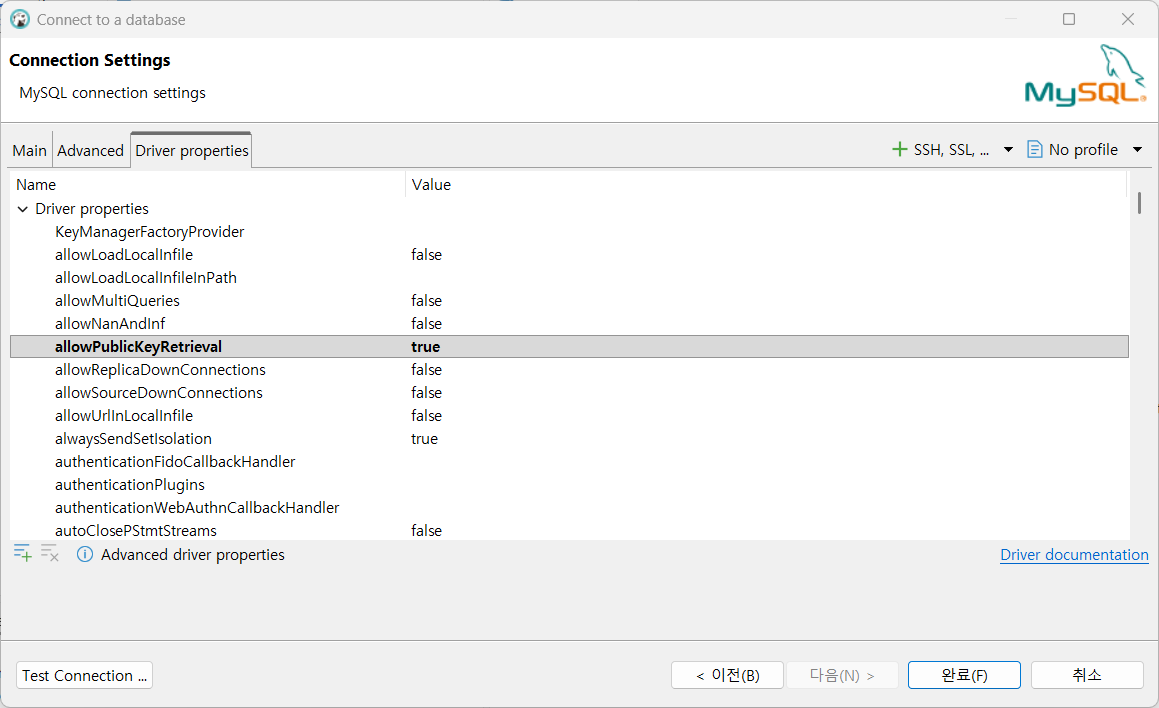This screenshot has height=708, width=1159.
Task: Collapse the Driver properties tree node
Action: tap(23, 209)
